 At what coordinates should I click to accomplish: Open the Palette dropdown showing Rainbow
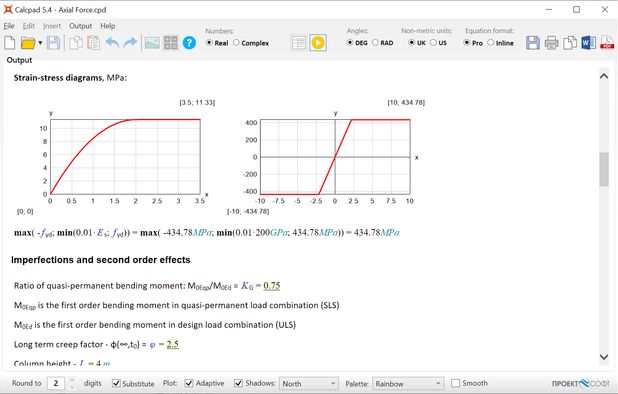tap(408, 383)
